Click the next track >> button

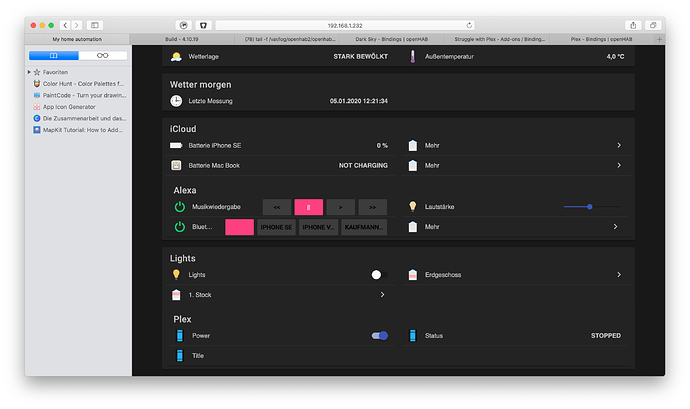click(x=373, y=207)
